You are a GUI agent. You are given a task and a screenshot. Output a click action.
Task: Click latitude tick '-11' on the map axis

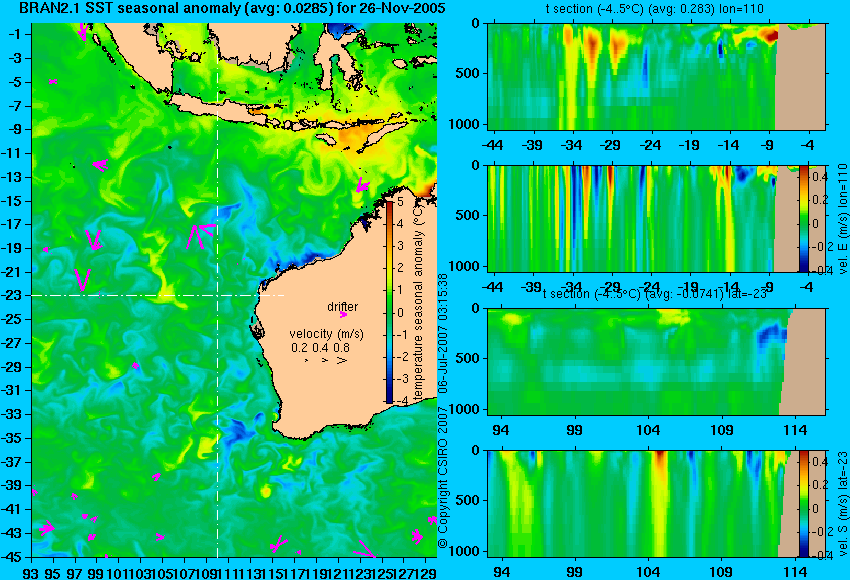tap(14, 153)
